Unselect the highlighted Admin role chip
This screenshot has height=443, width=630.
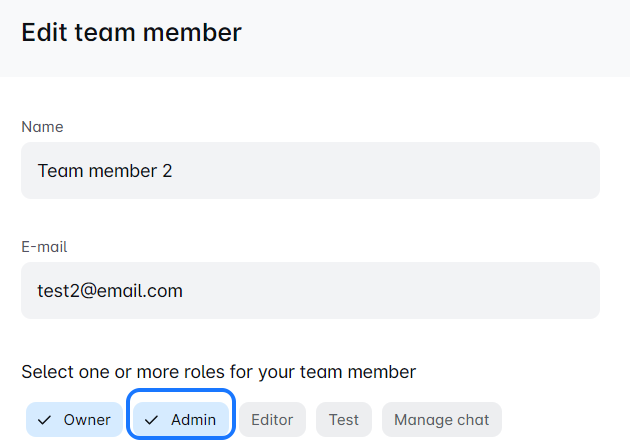point(182,420)
